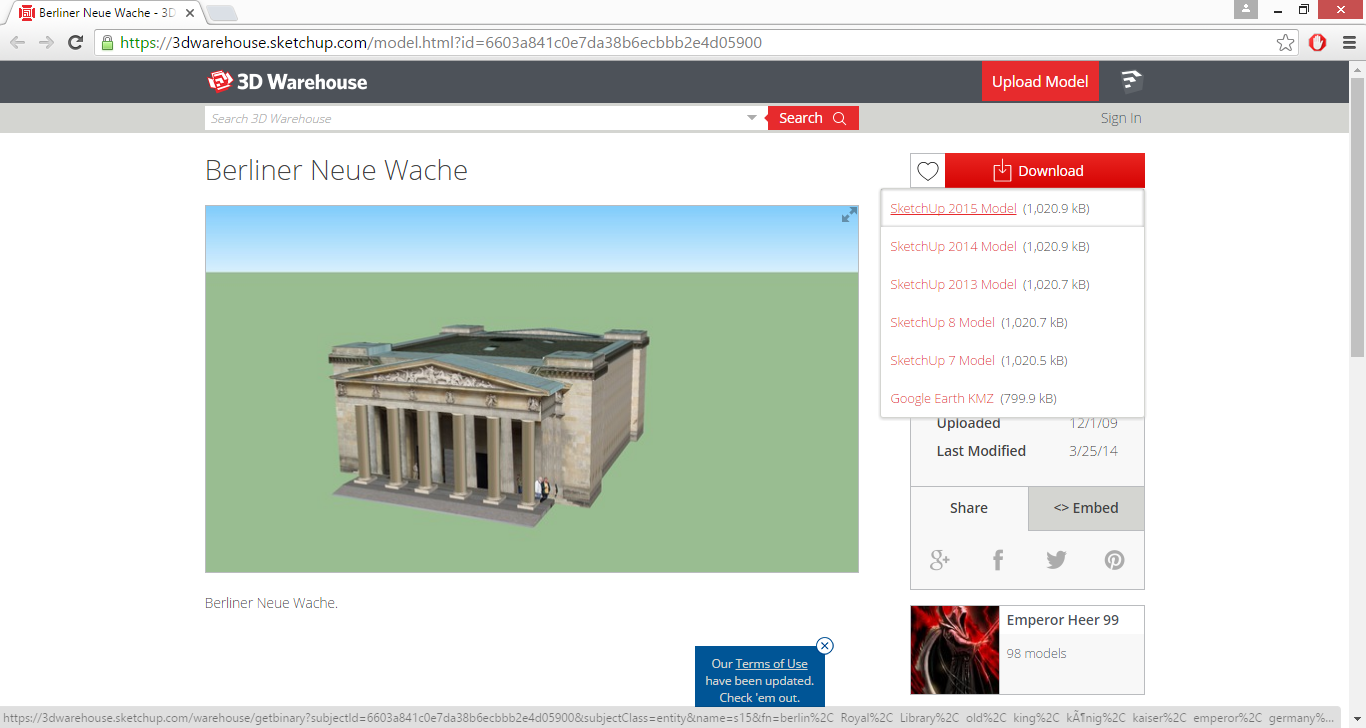Select the Berliner Neue Wache browser tab
1366x728 pixels.
105,13
